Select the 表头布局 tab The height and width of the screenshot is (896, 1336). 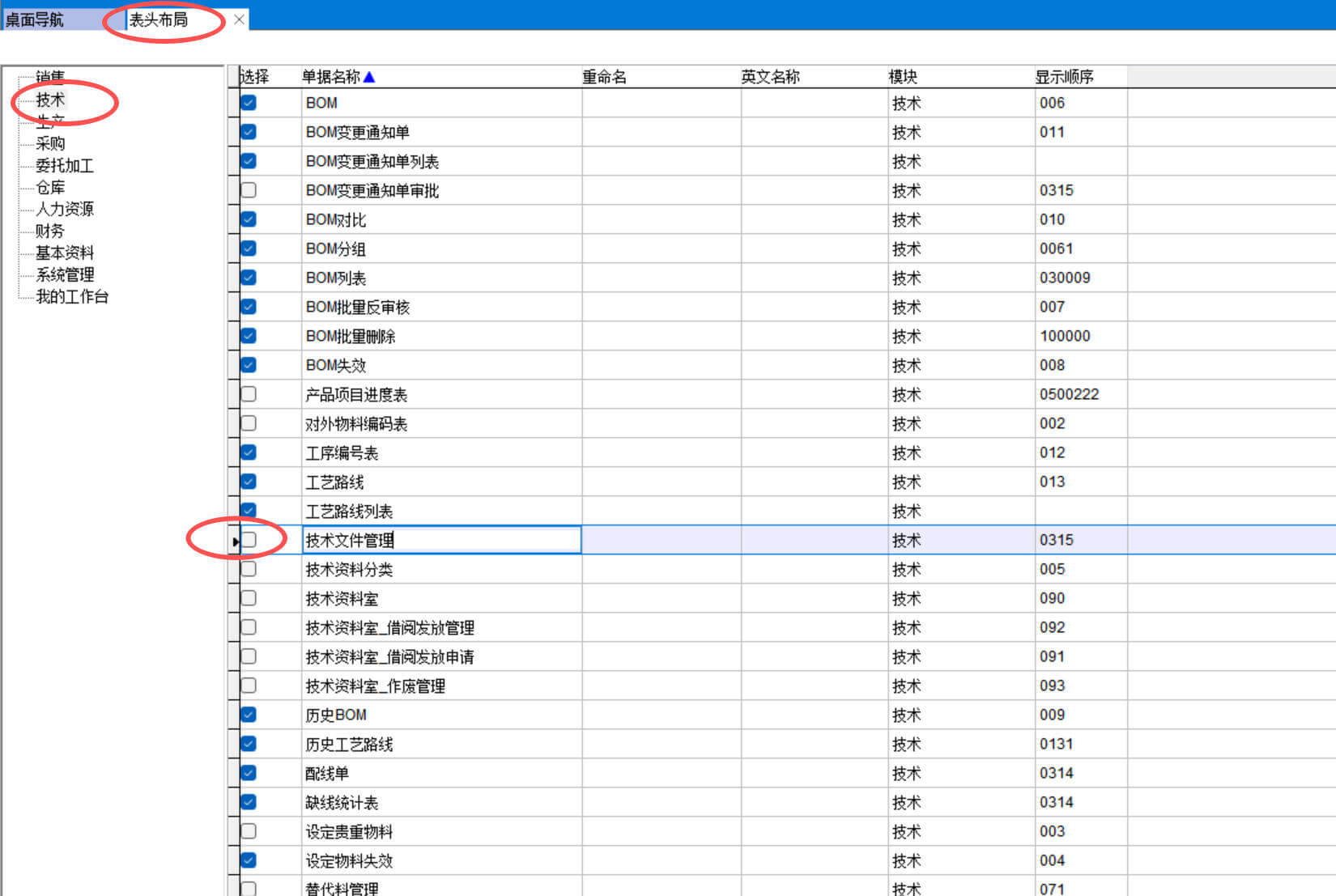point(160,19)
